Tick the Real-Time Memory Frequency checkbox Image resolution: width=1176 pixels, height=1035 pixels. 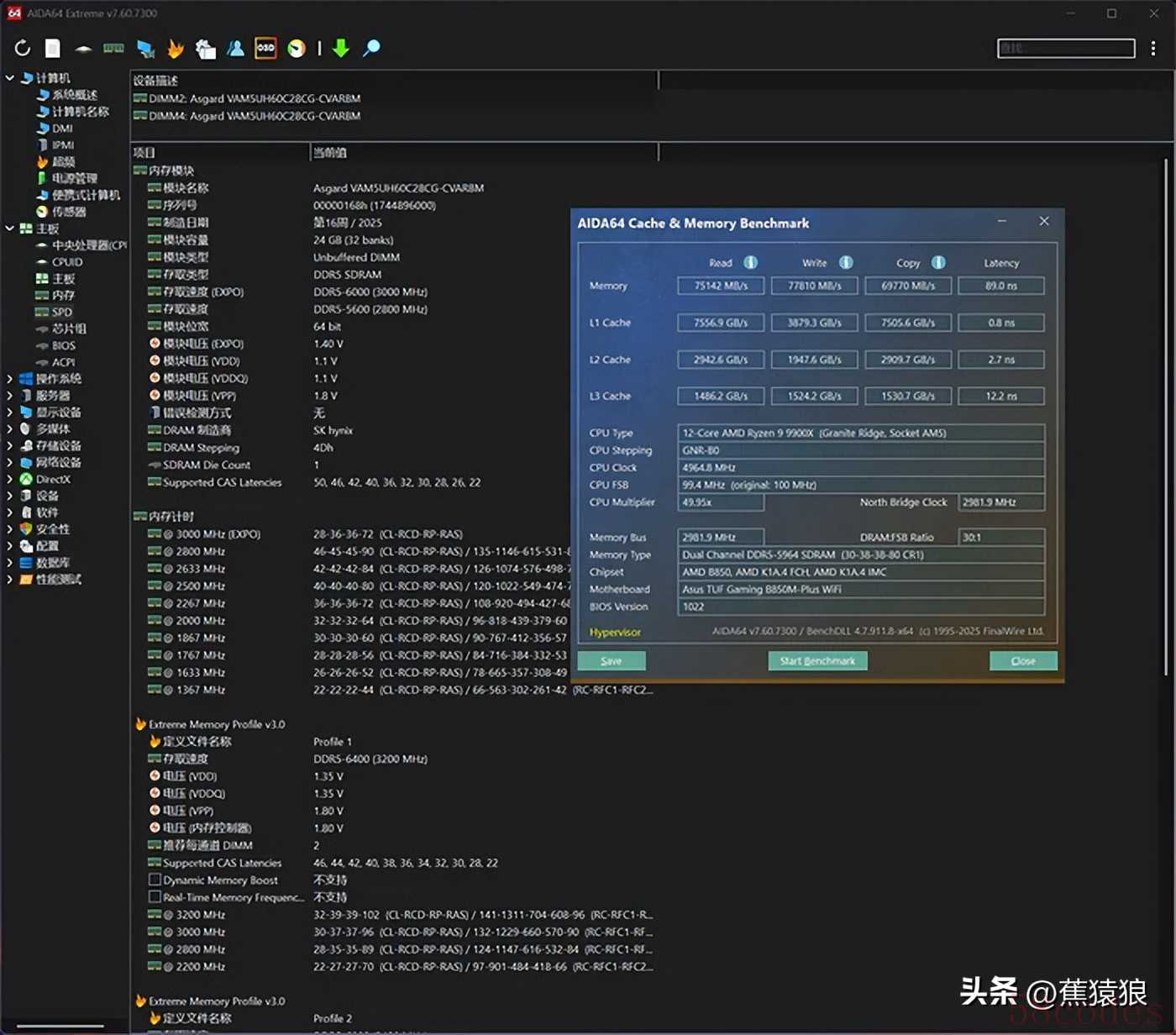[155, 897]
